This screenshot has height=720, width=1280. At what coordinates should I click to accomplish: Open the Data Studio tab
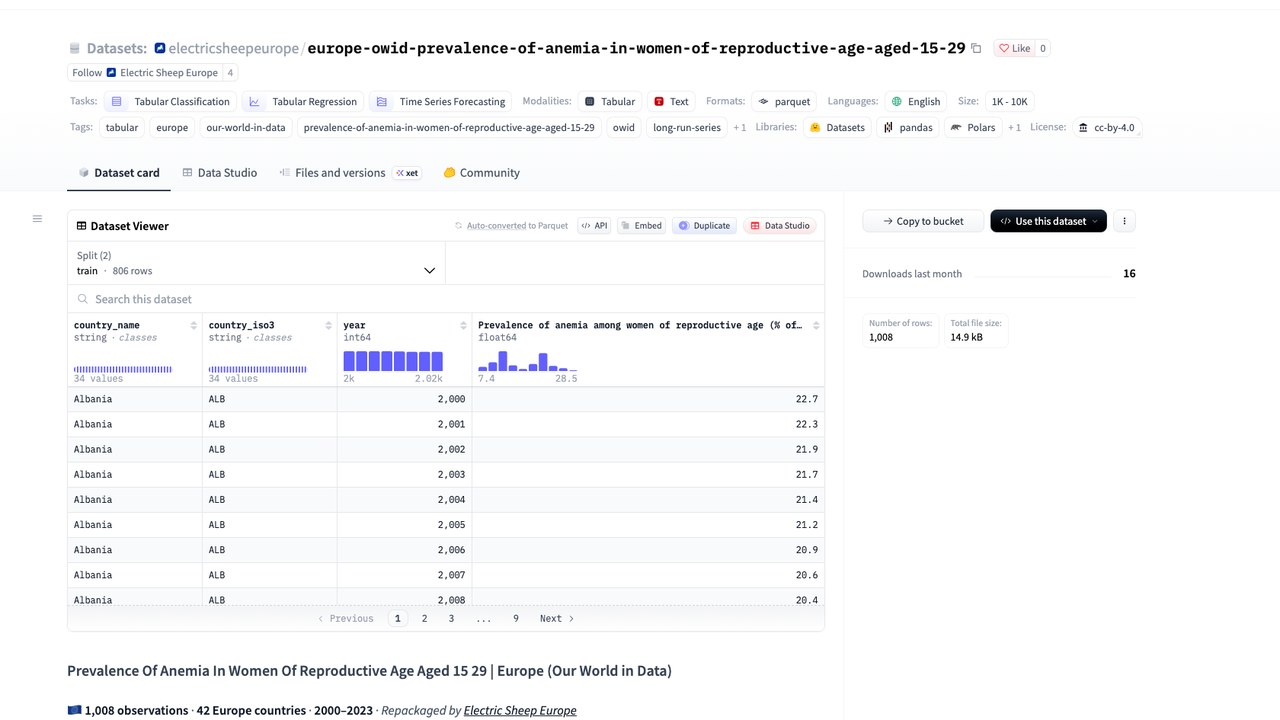tap(219, 173)
